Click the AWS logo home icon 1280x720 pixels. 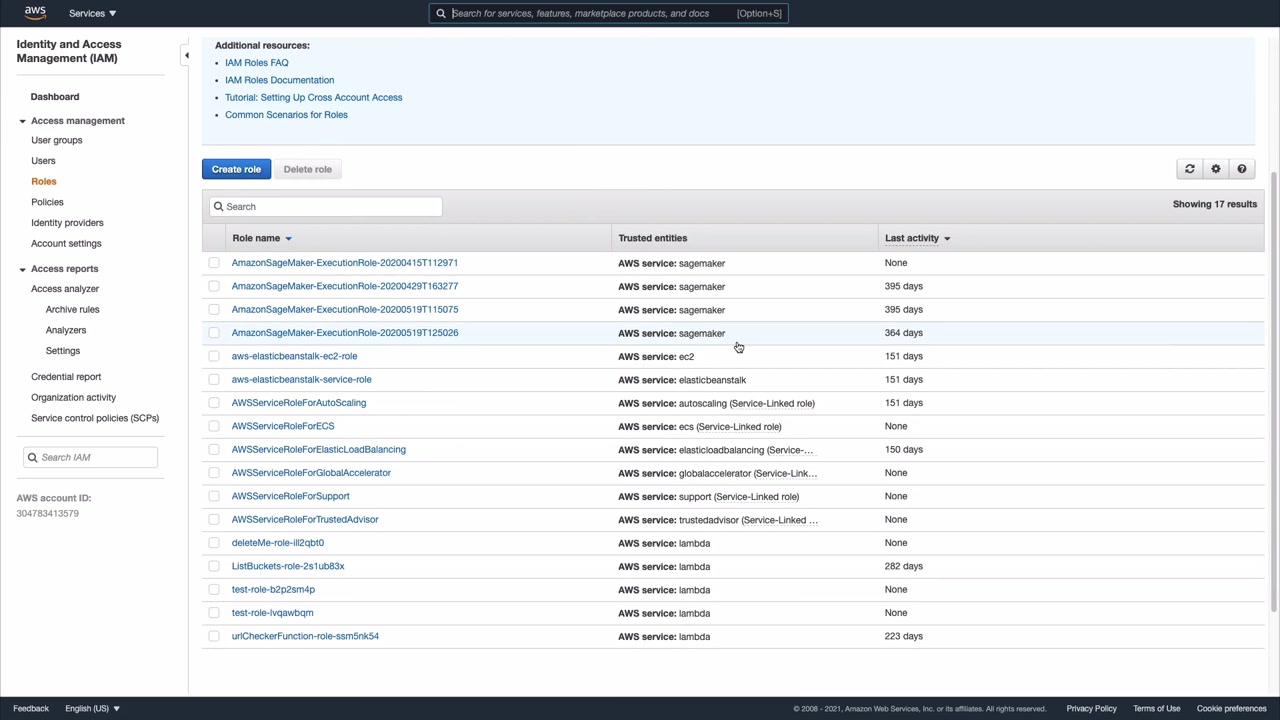(35, 13)
